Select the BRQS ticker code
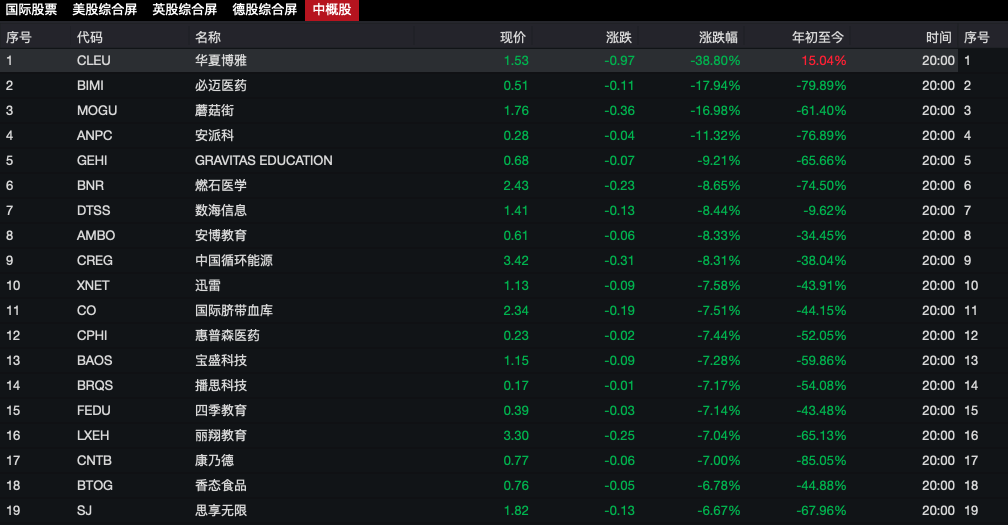 (x=94, y=386)
